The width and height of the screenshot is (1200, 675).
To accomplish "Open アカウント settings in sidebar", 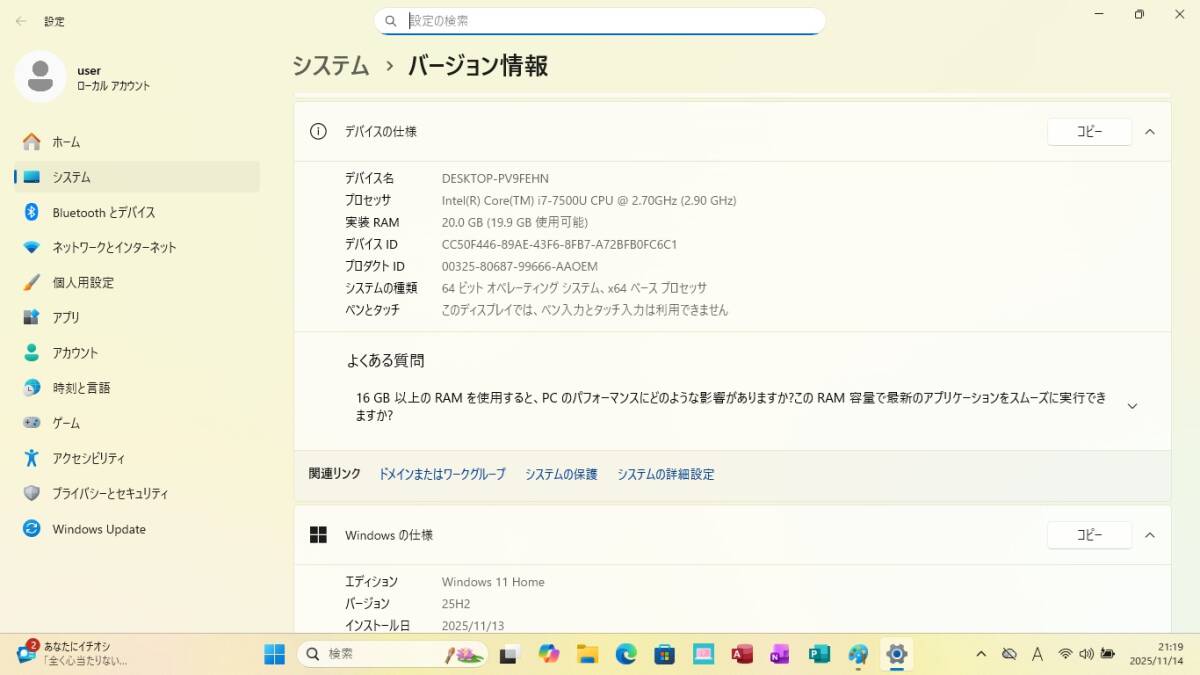I will [x=75, y=353].
